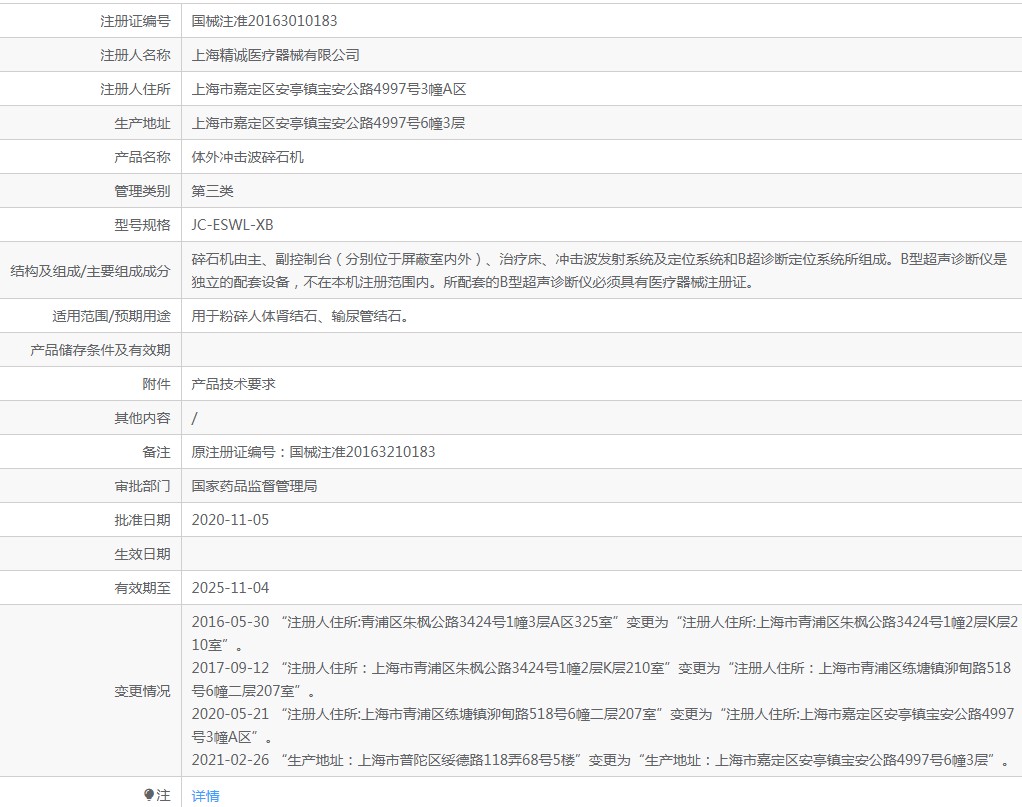1022x807 pixels.
Task: Click the 附件 label
Action: [x=156, y=384]
